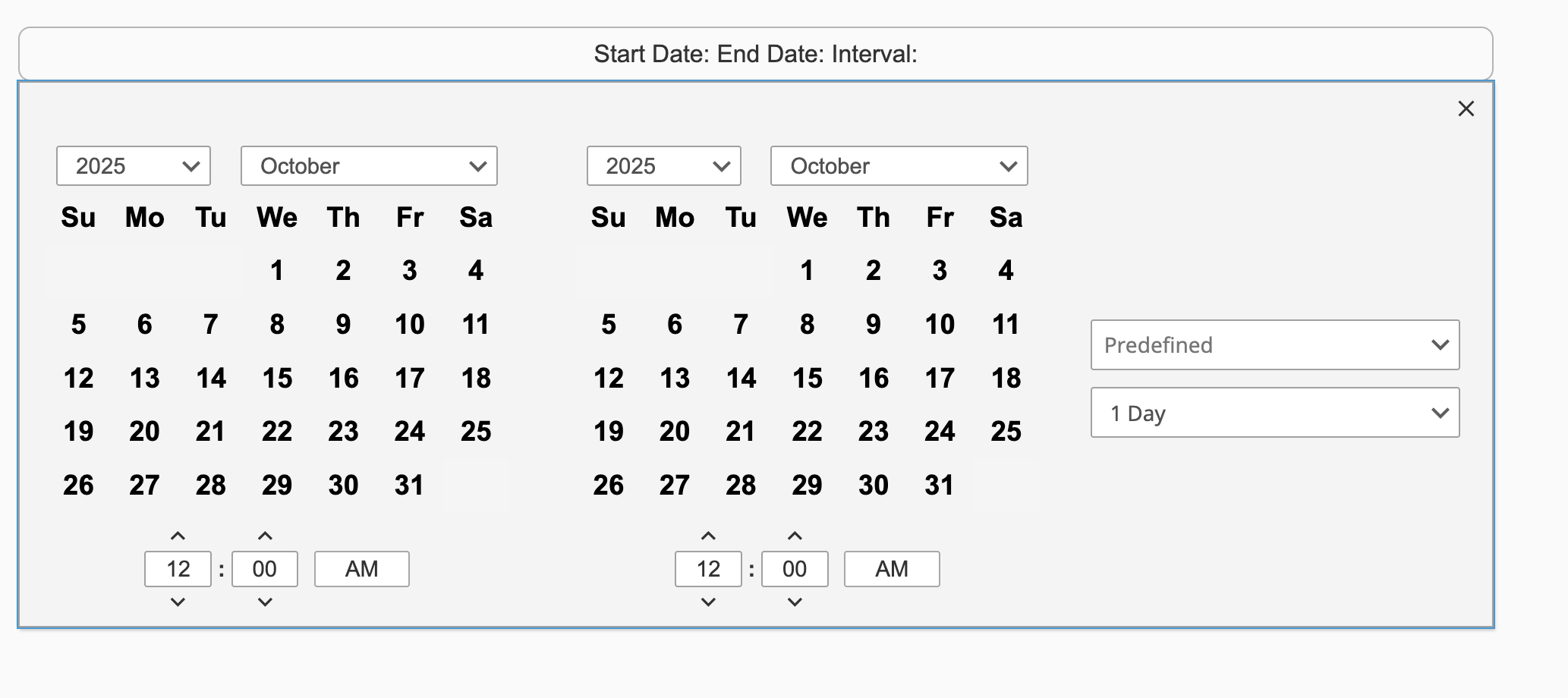Increase the end time hour
The width and height of the screenshot is (1568, 698).
click(x=708, y=536)
